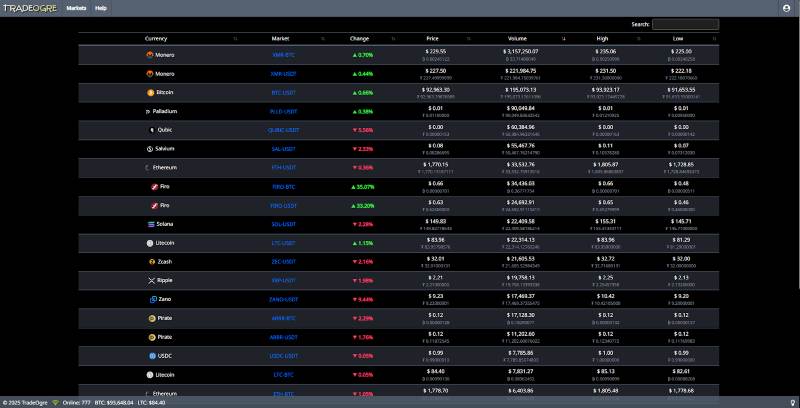Focus the Search input field

[x=685, y=24]
